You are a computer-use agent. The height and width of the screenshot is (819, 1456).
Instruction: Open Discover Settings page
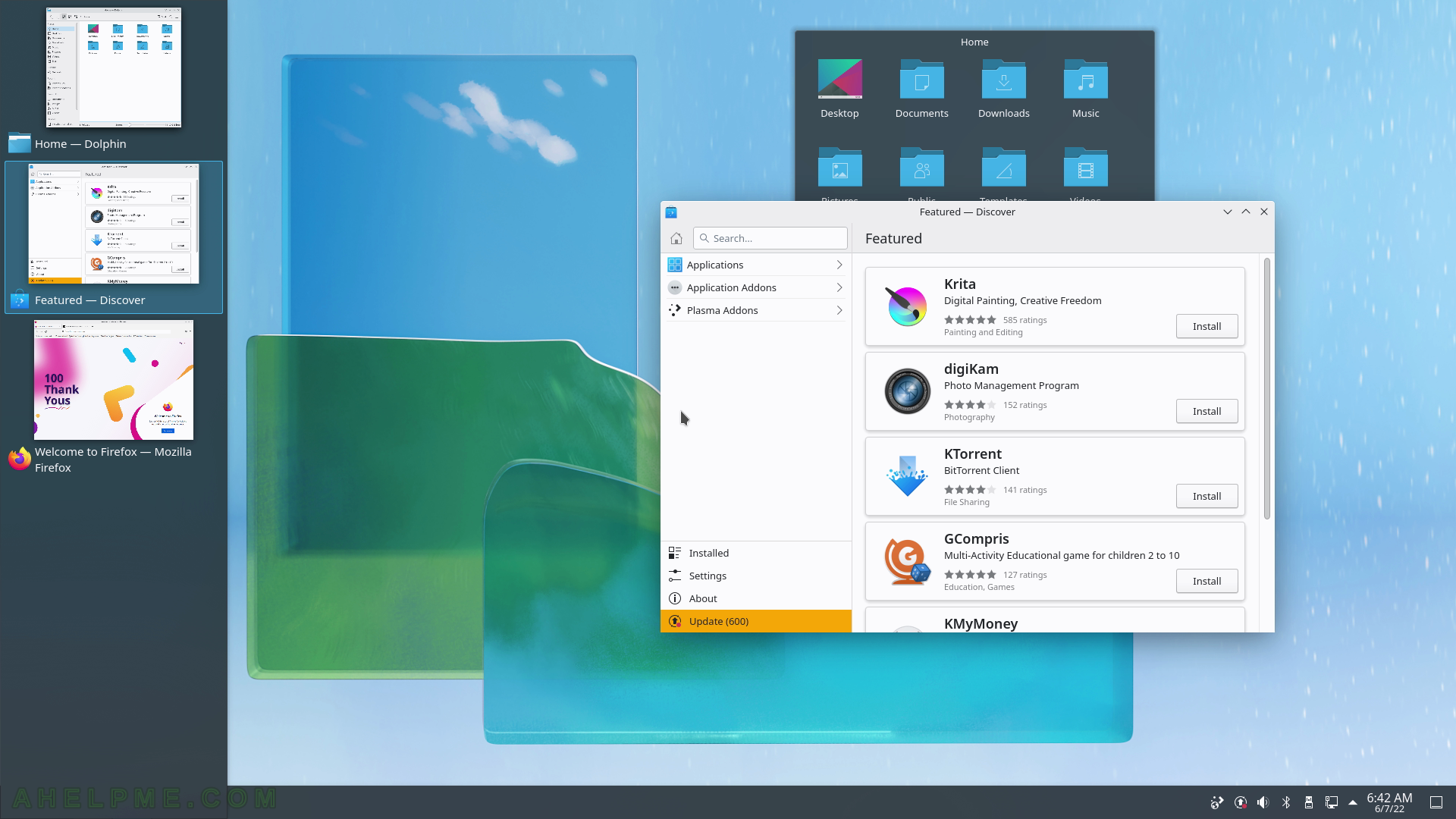pos(756,576)
